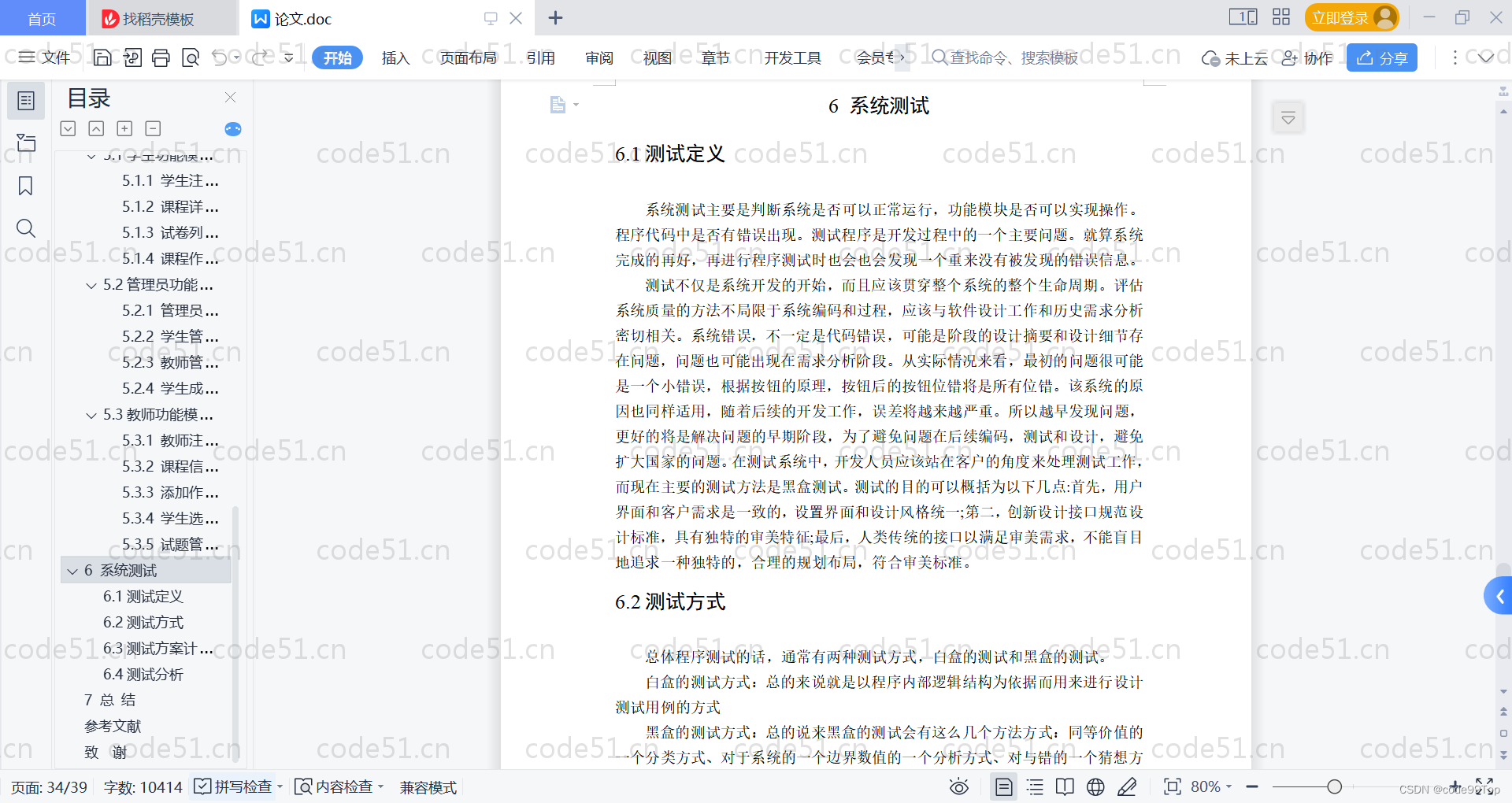The image size is (1512, 803).
Task: Open the find magnifier icon in sidebar
Action: [x=26, y=228]
